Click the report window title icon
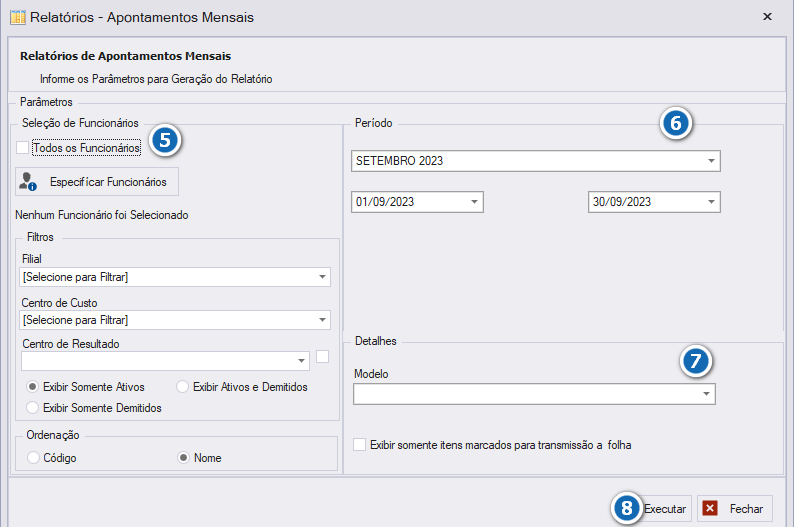The height and width of the screenshot is (527, 794). click(18, 17)
